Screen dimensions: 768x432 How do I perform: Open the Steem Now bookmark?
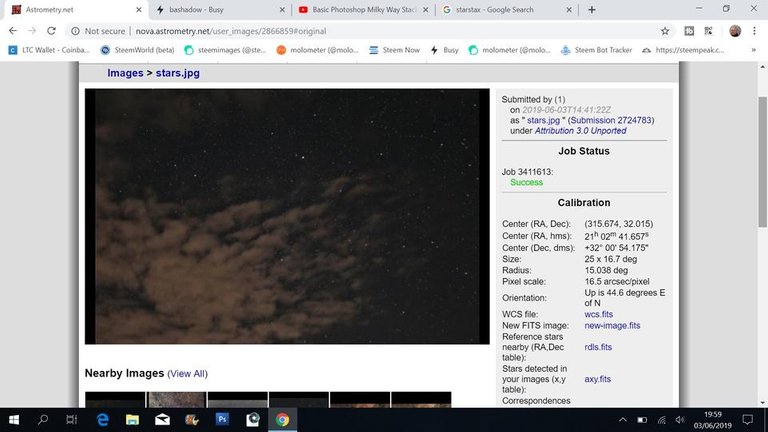click(394, 50)
